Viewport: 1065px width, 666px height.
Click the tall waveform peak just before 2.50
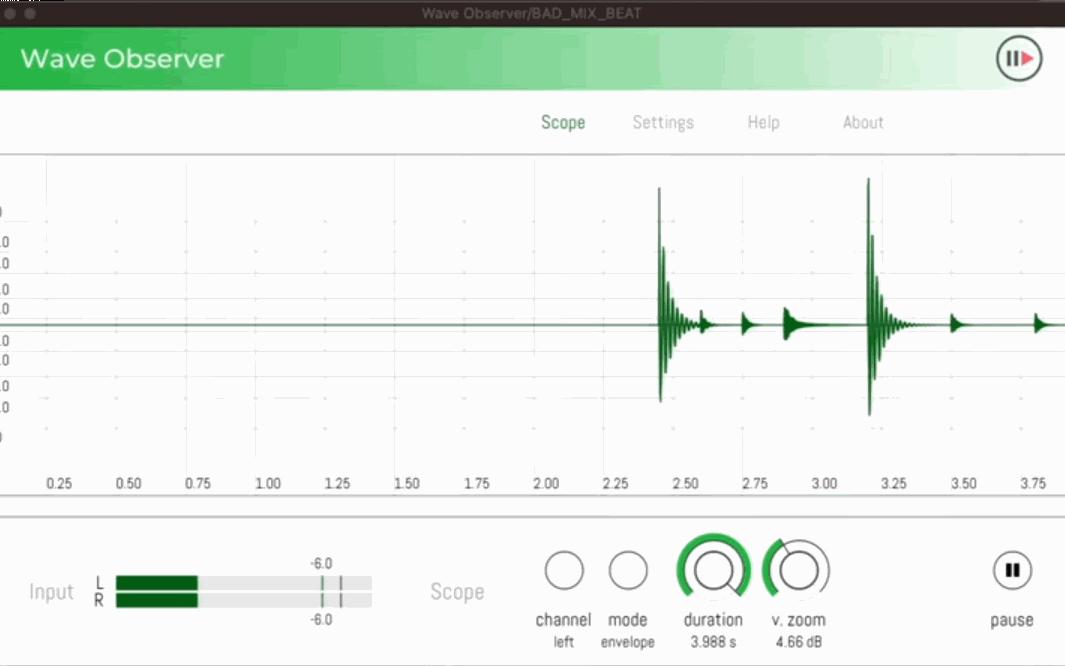[x=660, y=295]
